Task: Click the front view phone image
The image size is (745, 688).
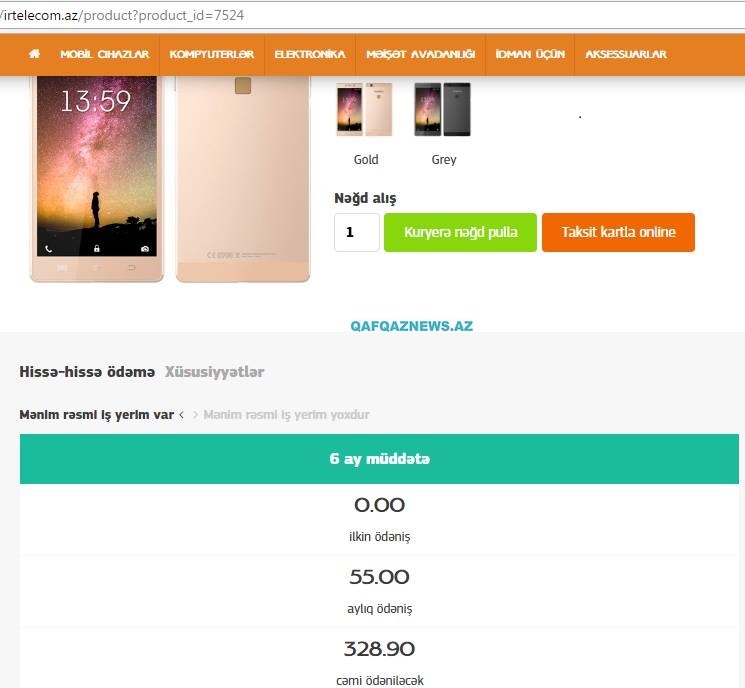Action: click(x=97, y=179)
